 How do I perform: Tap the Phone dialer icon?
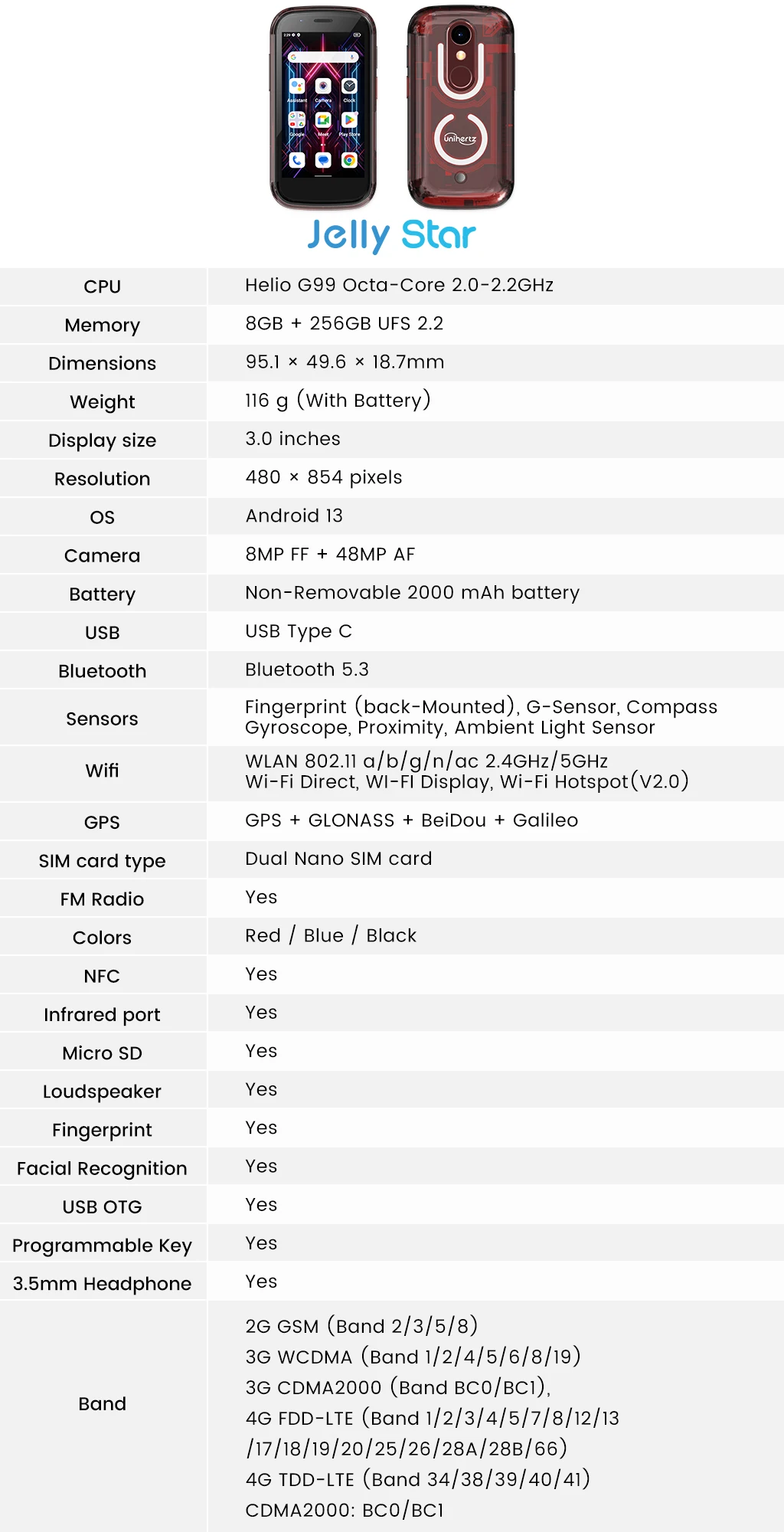(x=297, y=160)
